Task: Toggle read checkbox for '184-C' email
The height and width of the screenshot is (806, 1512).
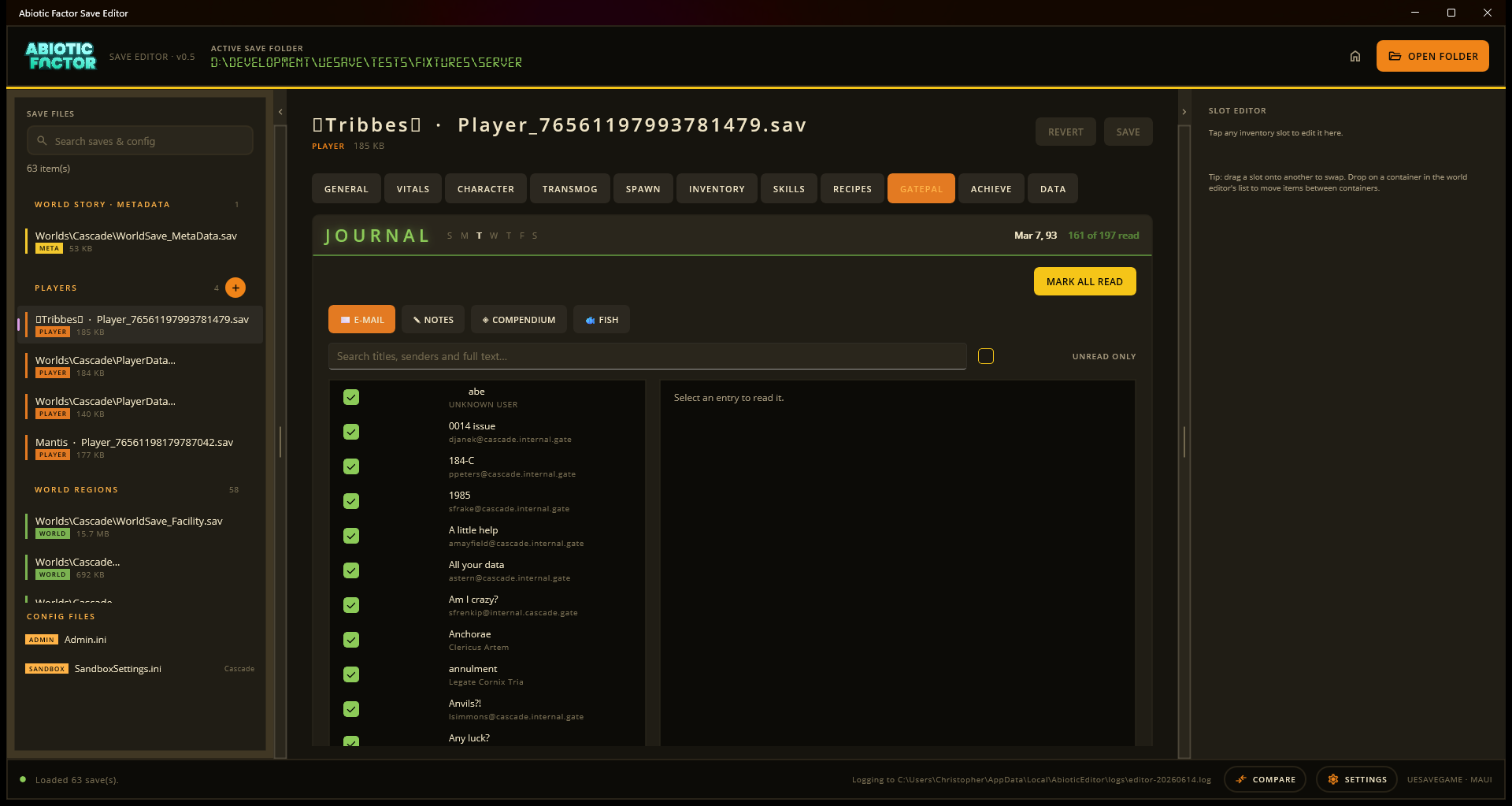Action: pyautogui.click(x=351, y=466)
